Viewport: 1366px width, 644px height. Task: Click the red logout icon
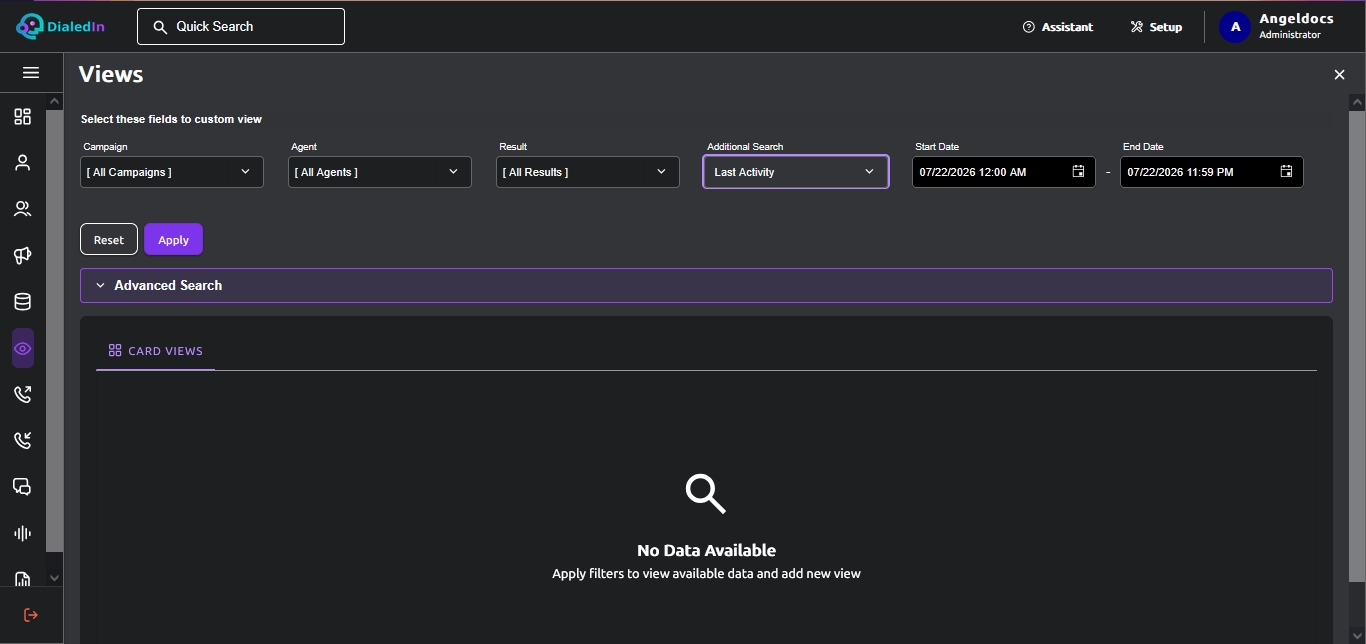click(x=31, y=615)
